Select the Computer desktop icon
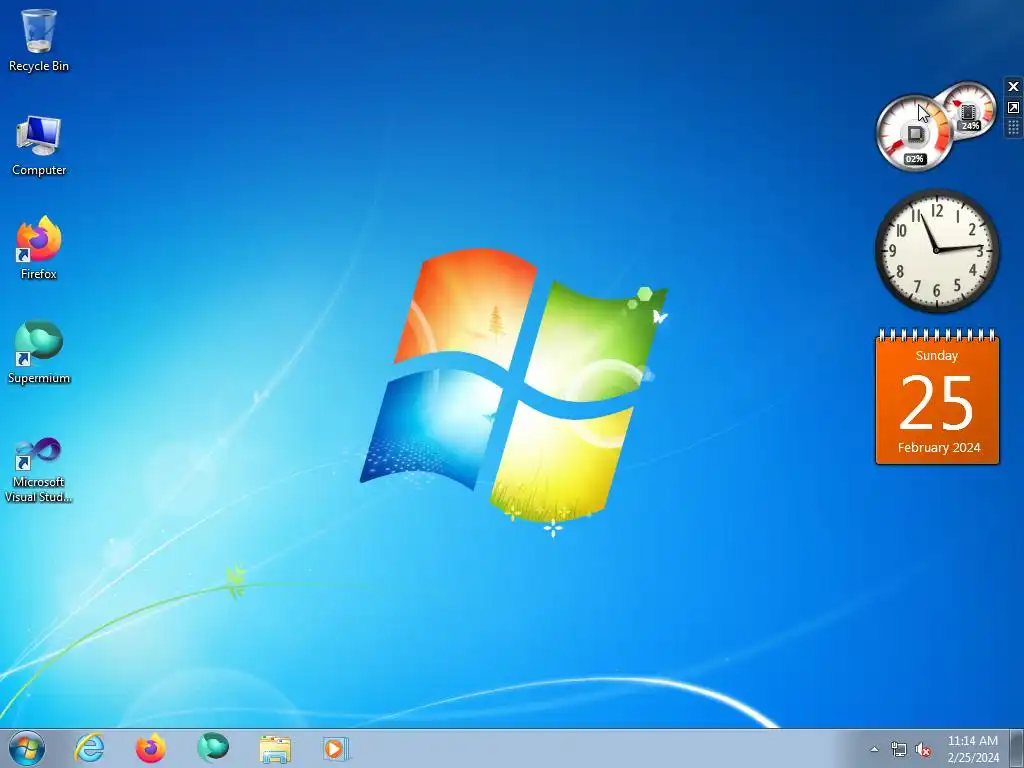The height and width of the screenshot is (768, 1024). tap(39, 145)
